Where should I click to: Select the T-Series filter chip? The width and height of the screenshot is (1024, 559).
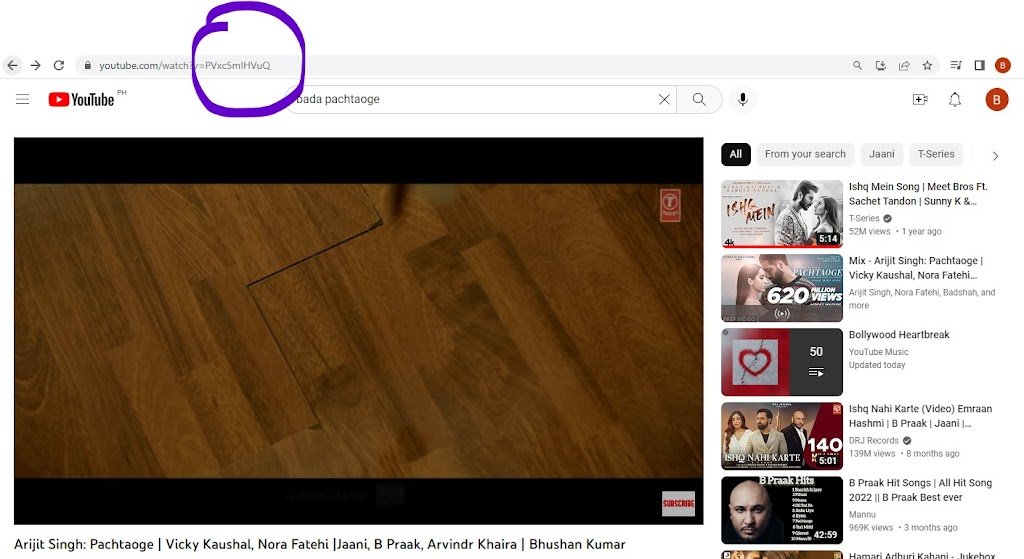(936, 154)
